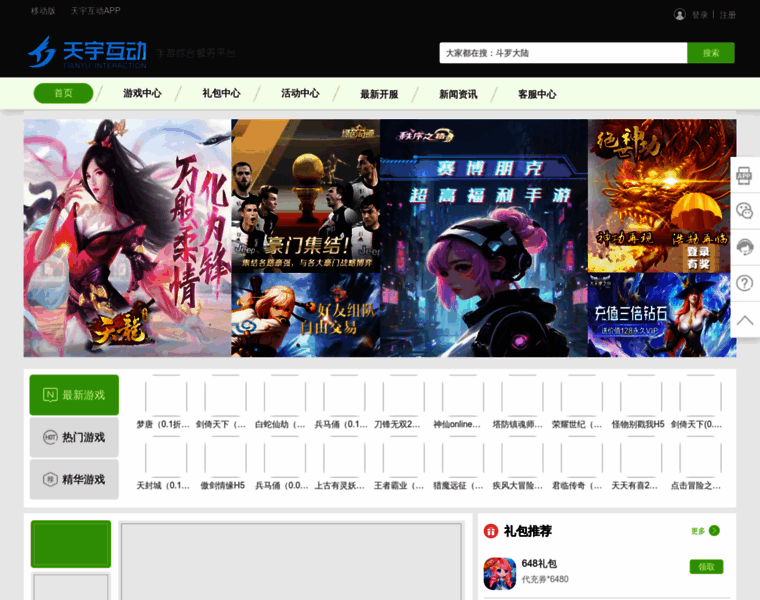
Task: Click the 上古有灵妖 game title
Action: [x=339, y=486]
